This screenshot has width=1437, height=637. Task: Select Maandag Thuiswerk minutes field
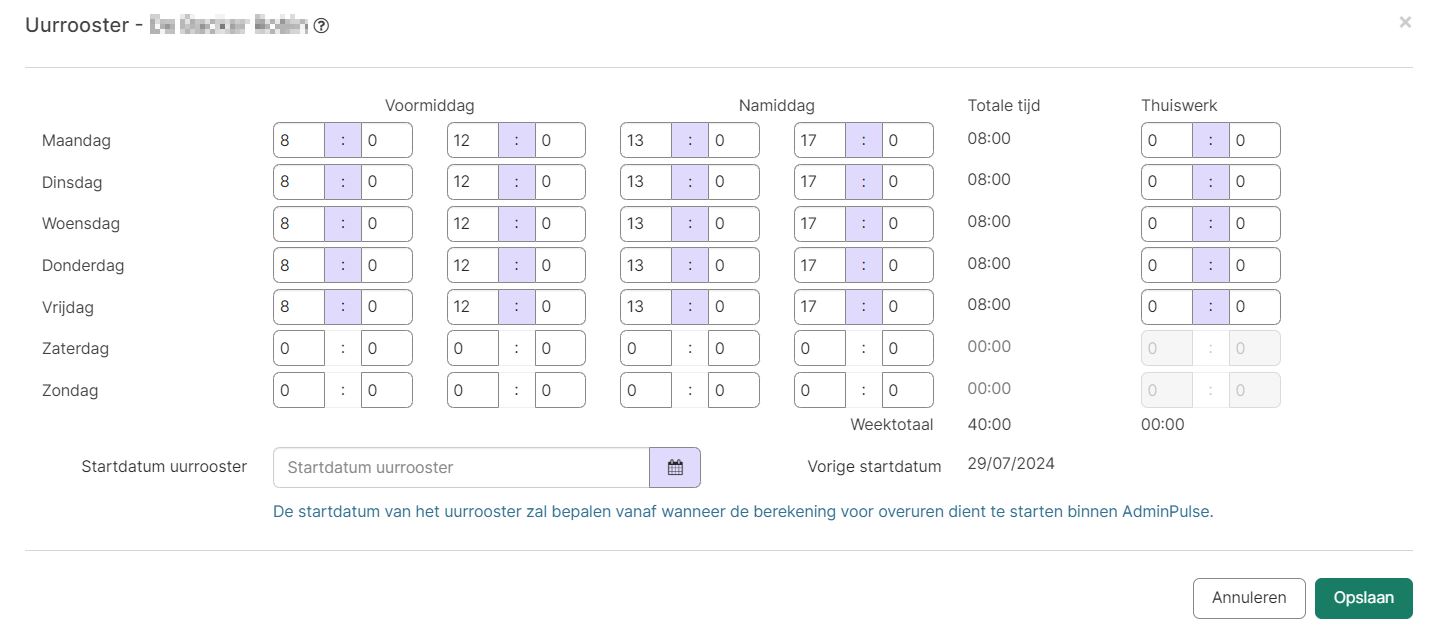pyautogui.click(x=1254, y=140)
